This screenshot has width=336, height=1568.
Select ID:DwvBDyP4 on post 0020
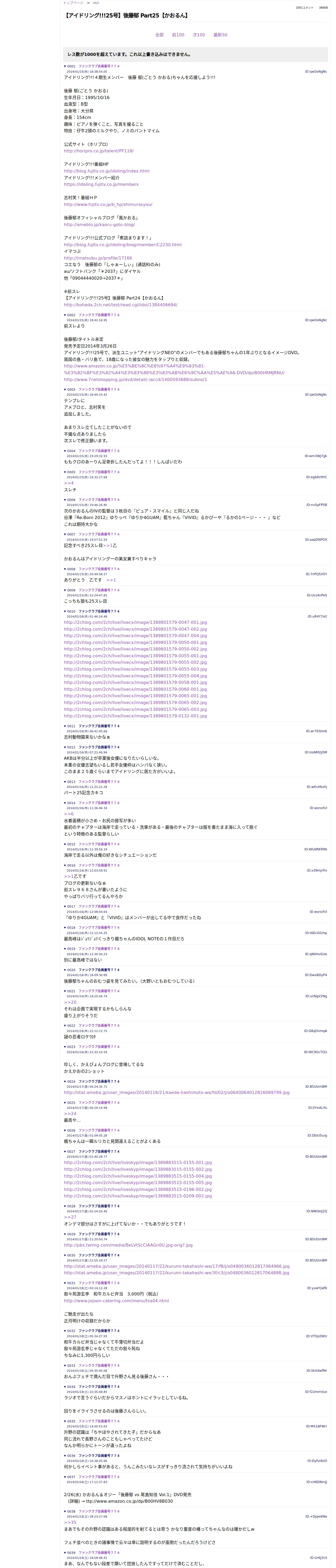click(x=316, y=975)
